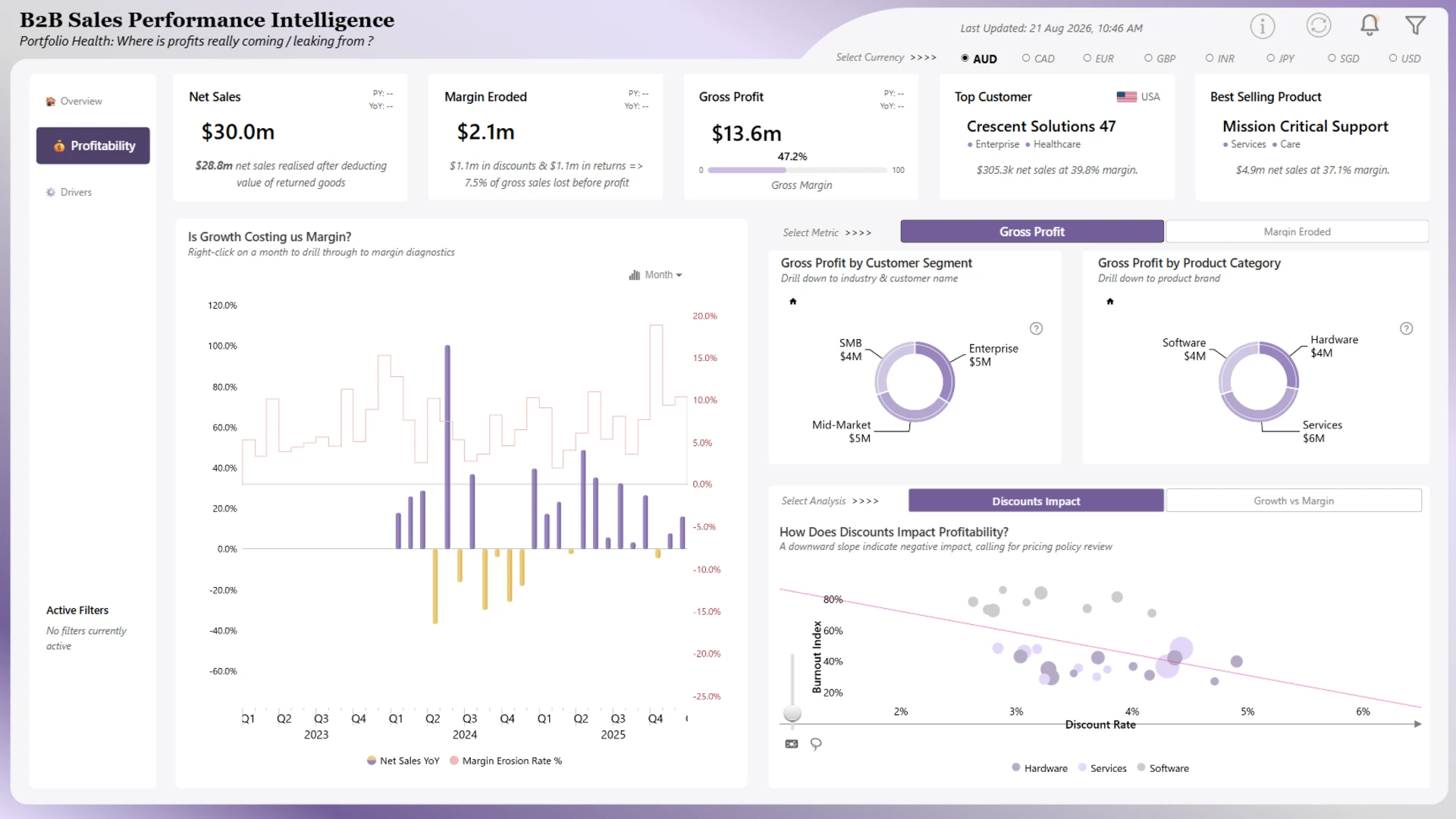Select the Gross Profit metric tab
The width and height of the screenshot is (1456, 819).
[x=1031, y=231]
